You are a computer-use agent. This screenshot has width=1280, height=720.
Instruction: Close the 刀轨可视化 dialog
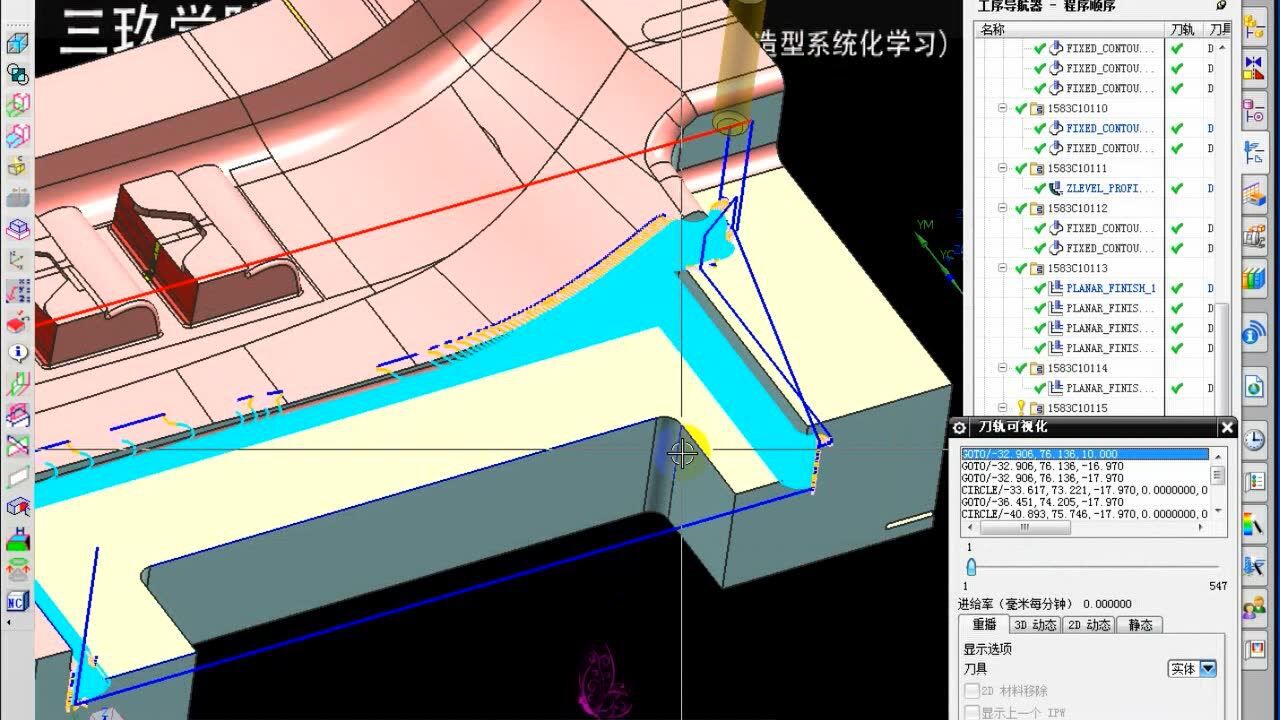[x=1227, y=428]
